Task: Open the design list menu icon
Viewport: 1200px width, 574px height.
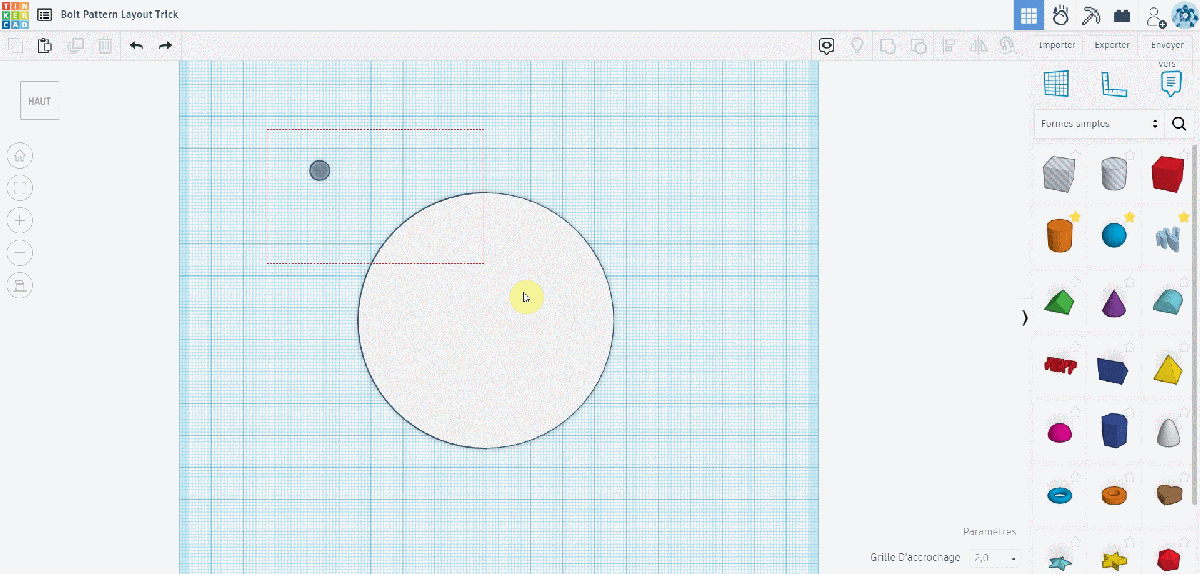Action: [45, 16]
